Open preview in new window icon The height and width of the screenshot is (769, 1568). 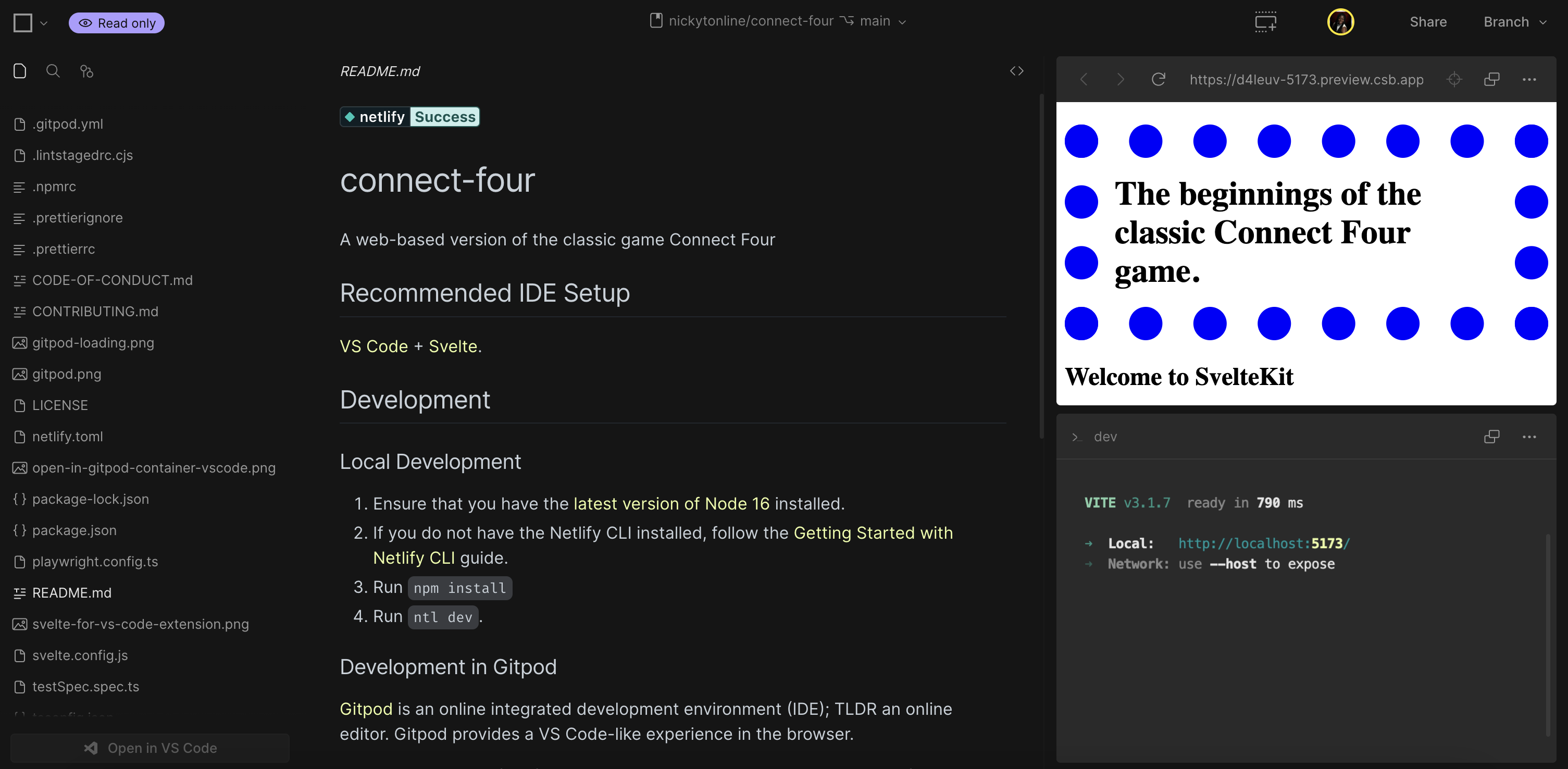coord(1491,79)
